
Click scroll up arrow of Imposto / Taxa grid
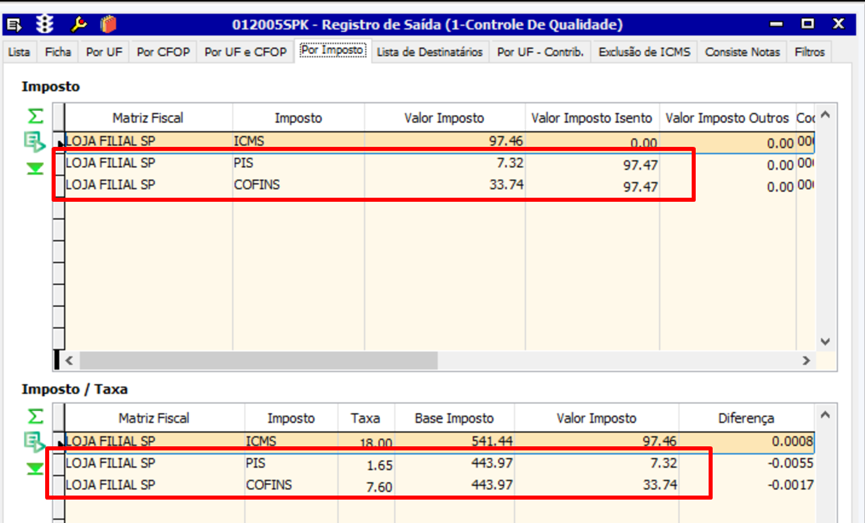point(825,415)
